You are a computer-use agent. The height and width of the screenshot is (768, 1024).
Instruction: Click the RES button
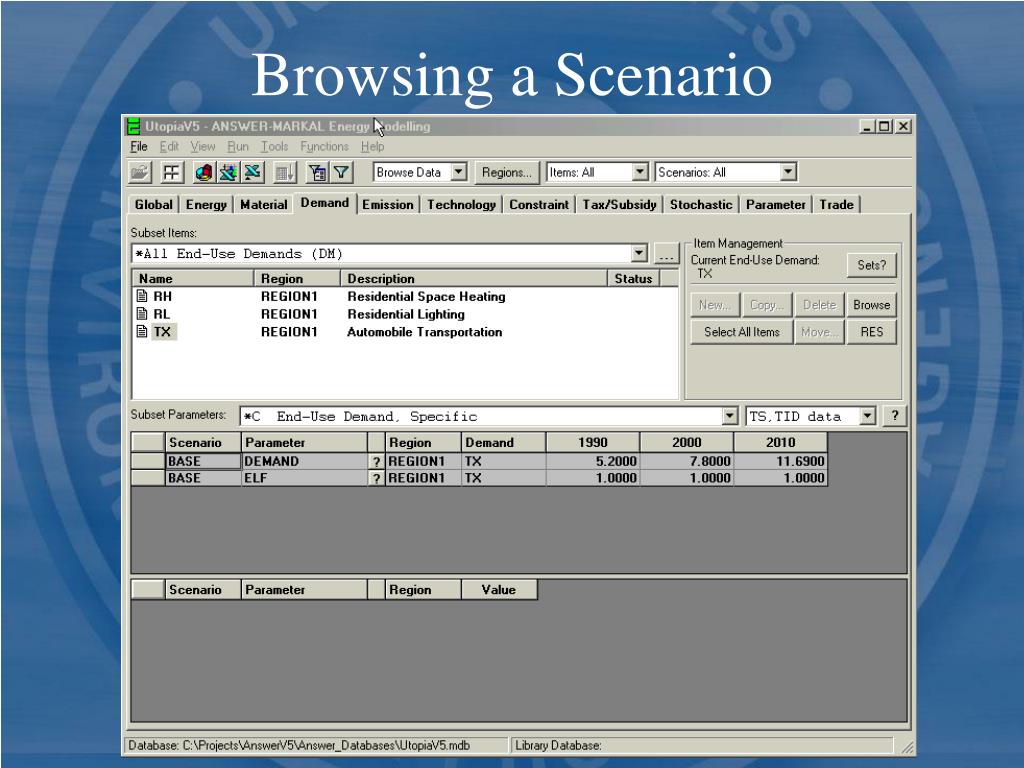872,332
